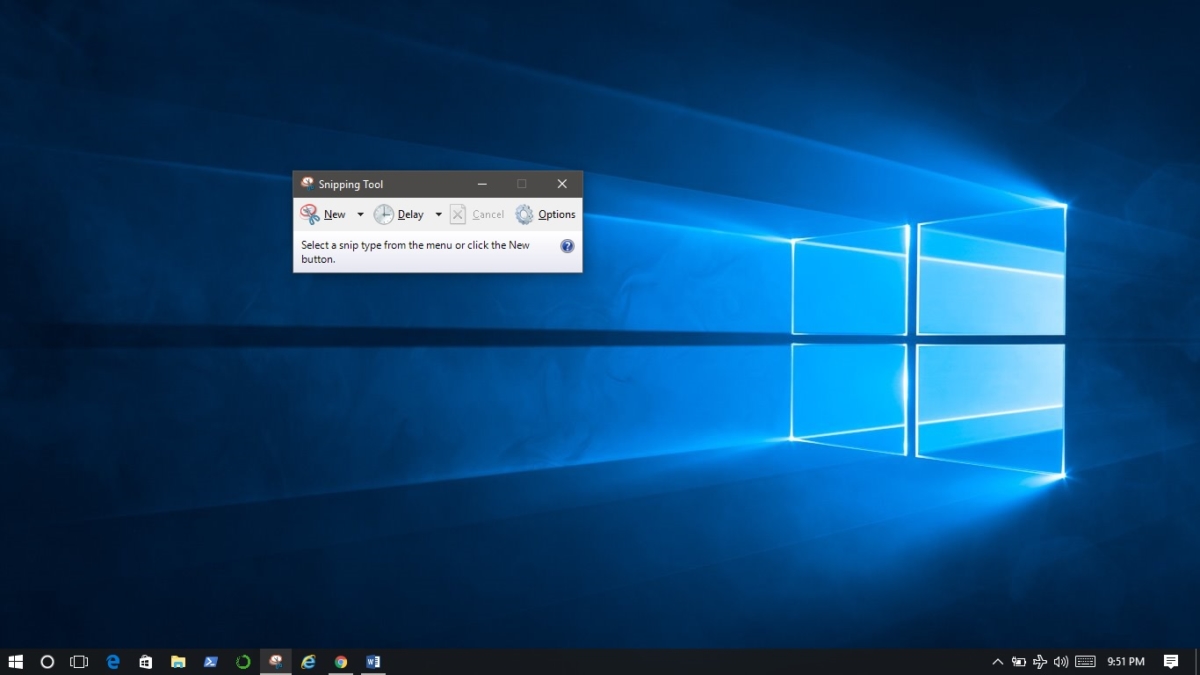Image resolution: width=1200 pixels, height=675 pixels.
Task: Open the Microsoft Store from the taskbar
Action: point(145,661)
